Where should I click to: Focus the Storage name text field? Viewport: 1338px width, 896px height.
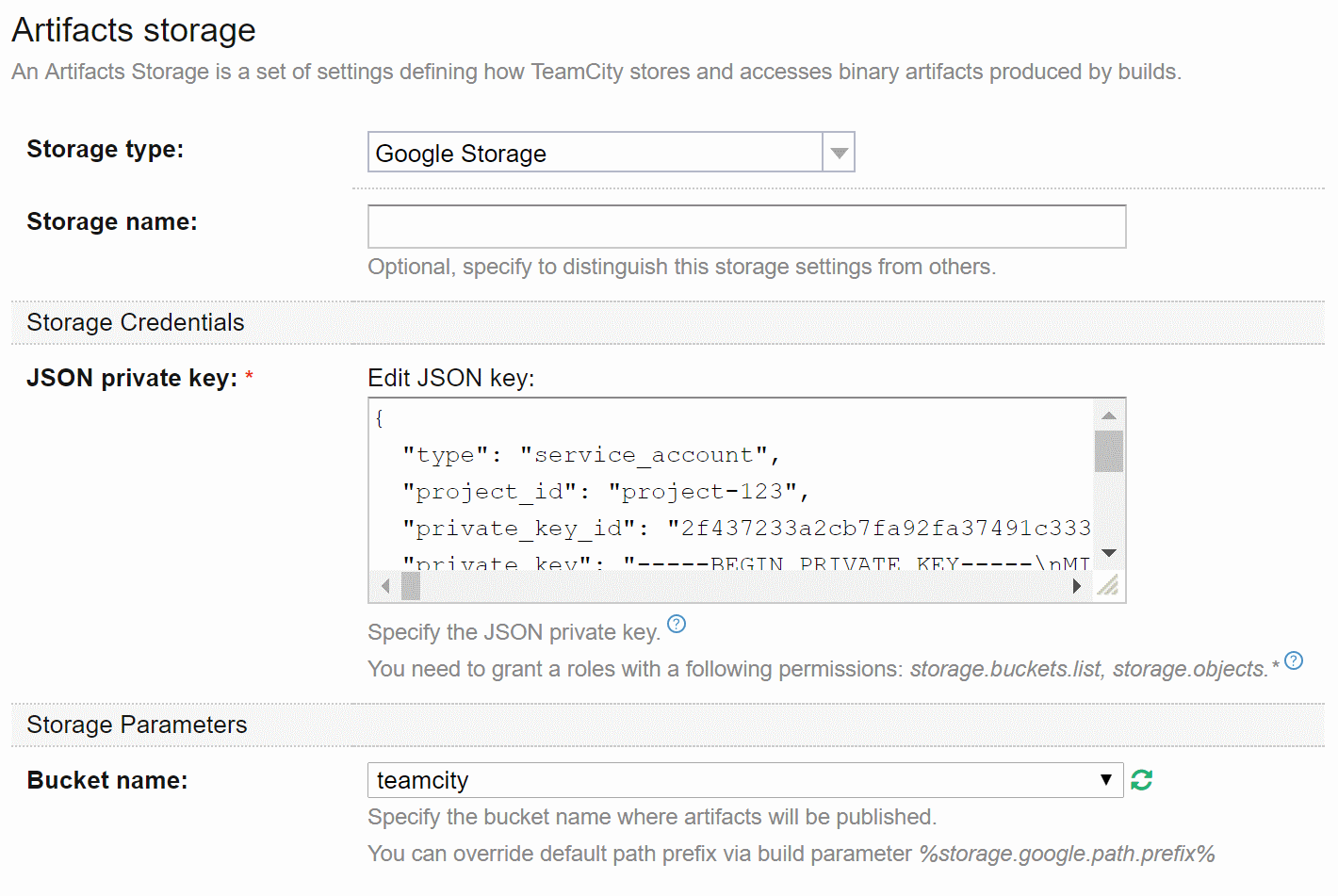click(746, 227)
